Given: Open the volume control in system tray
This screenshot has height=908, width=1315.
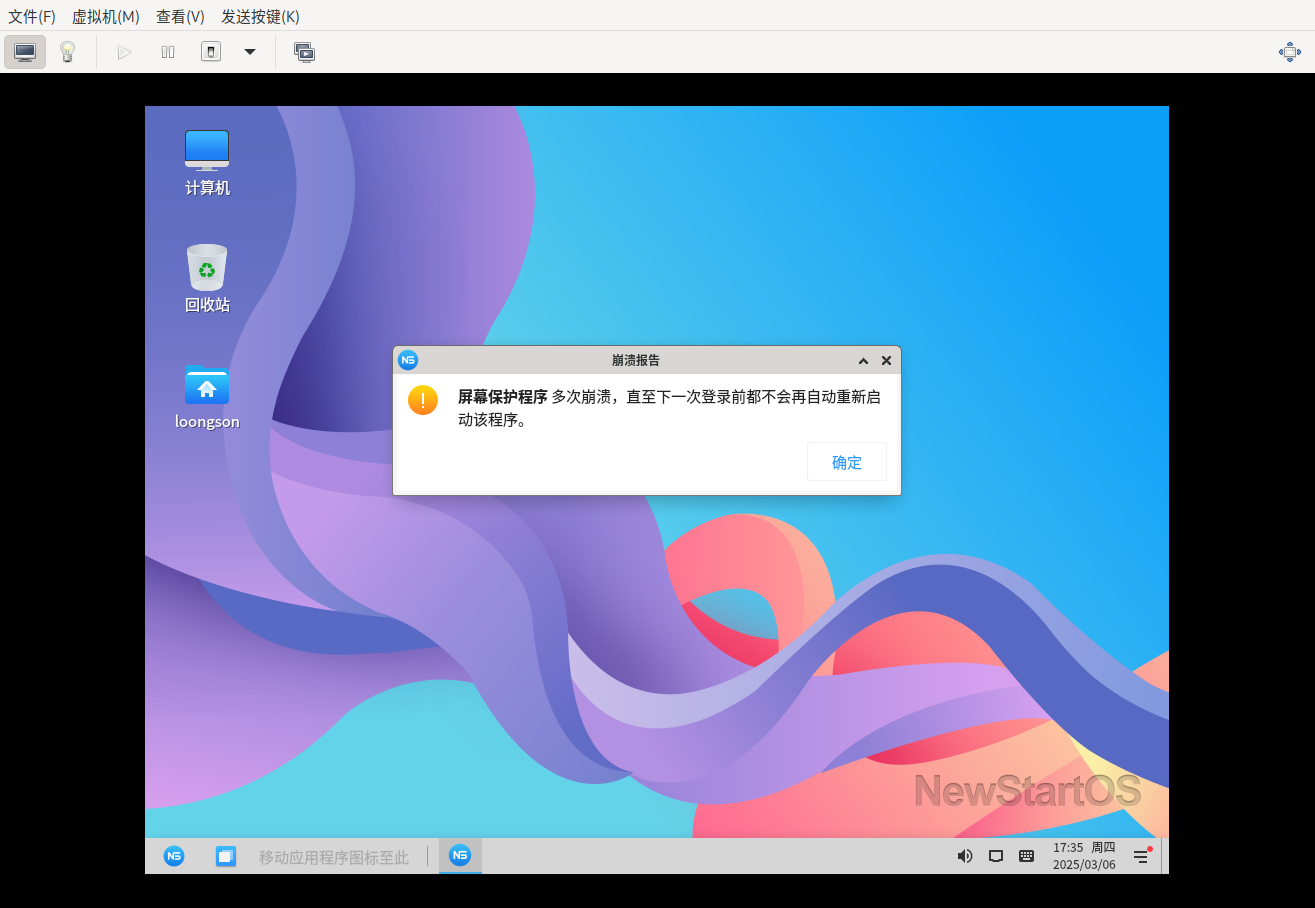Looking at the screenshot, I should 964,856.
